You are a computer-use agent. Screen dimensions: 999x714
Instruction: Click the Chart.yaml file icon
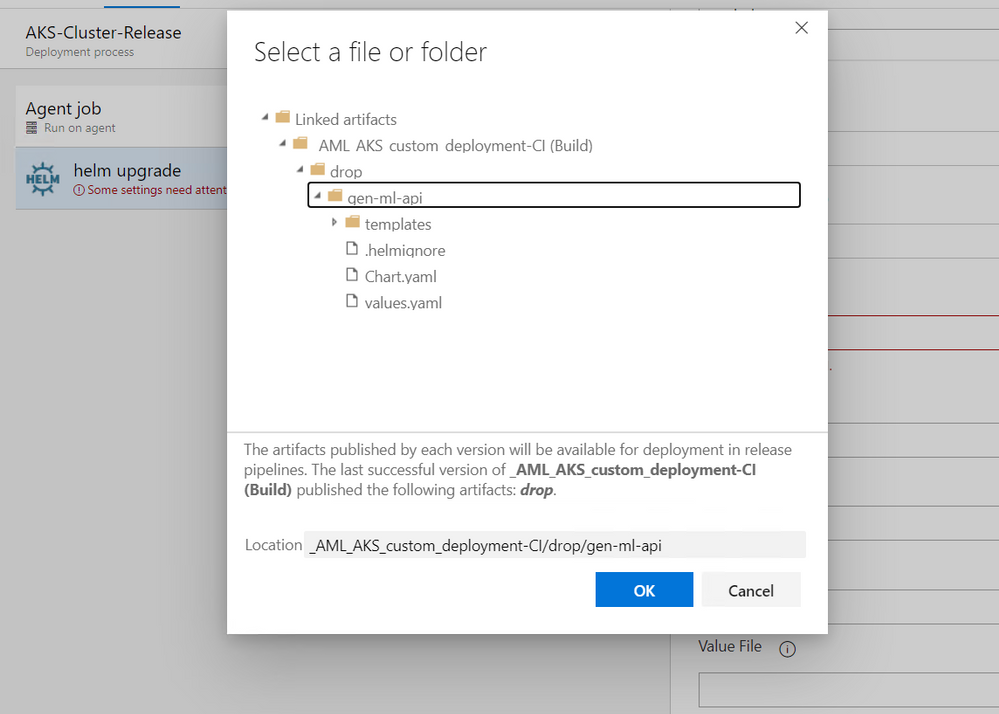point(352,275)
